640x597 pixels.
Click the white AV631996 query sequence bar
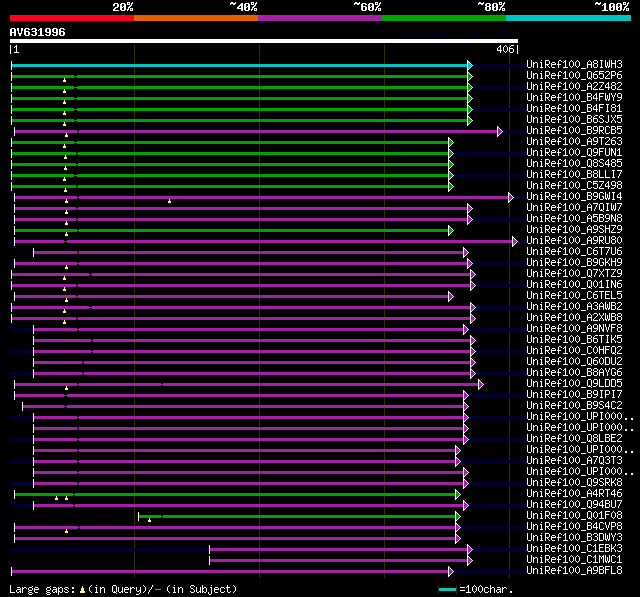[264, 41]
